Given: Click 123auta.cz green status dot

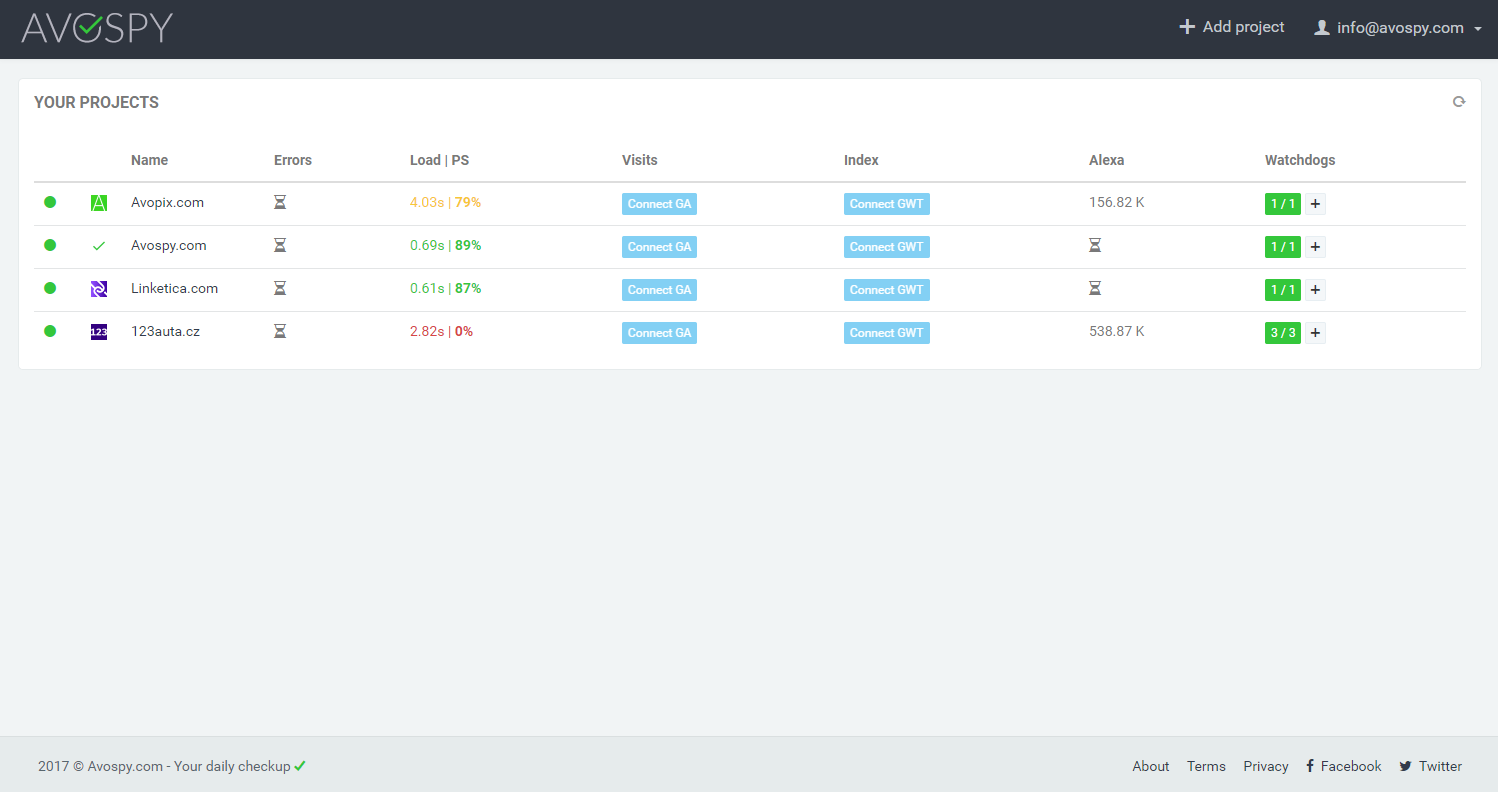Looking at the screenshot, I should point(50,331).
